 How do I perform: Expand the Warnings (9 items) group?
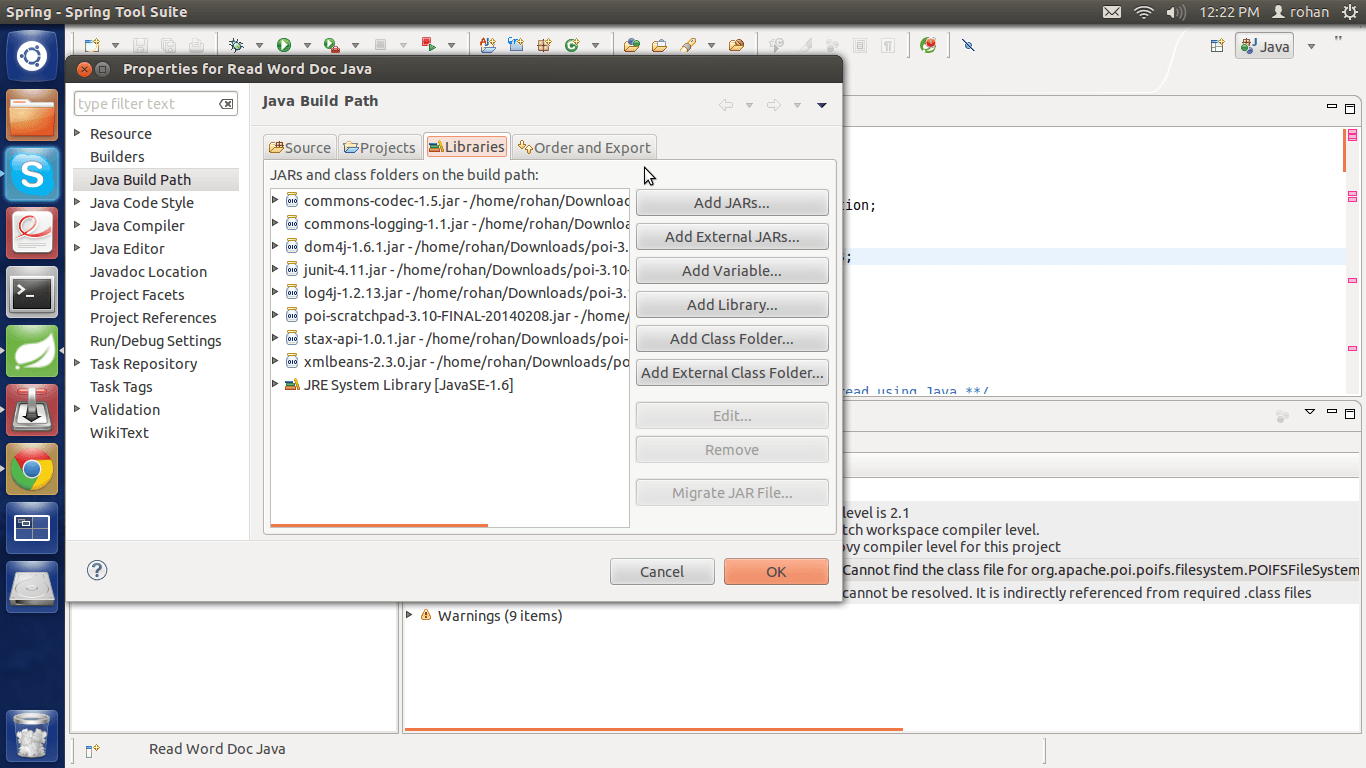[x=409, y=615]
